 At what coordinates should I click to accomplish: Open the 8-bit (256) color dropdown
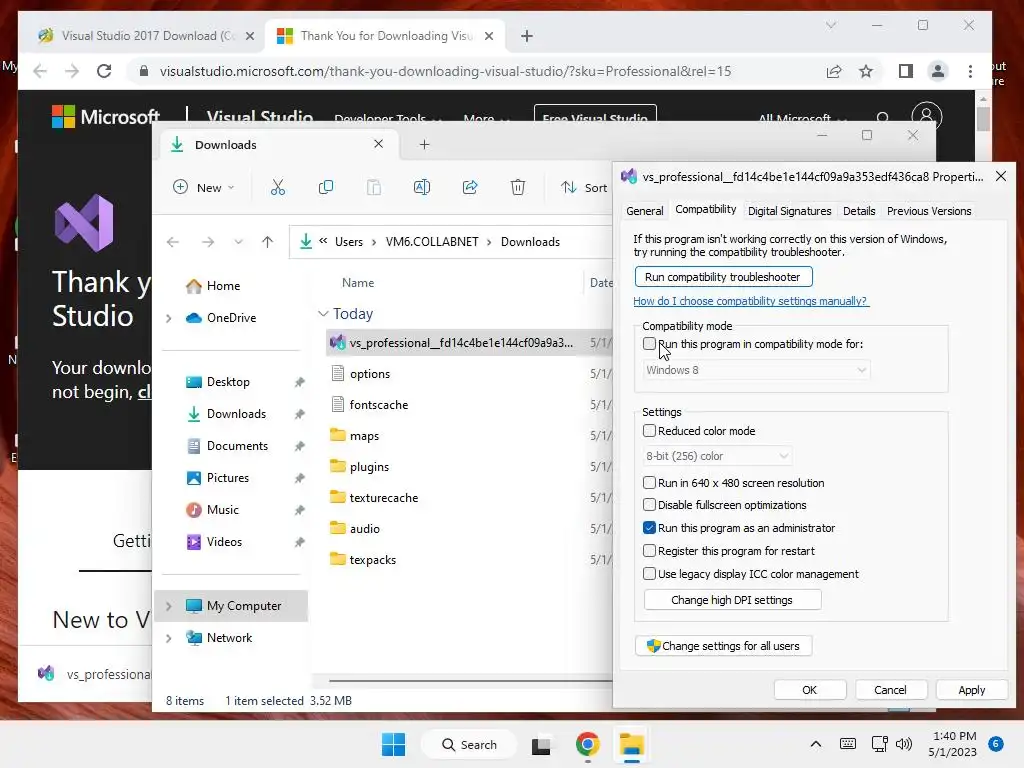pos(717,456)
